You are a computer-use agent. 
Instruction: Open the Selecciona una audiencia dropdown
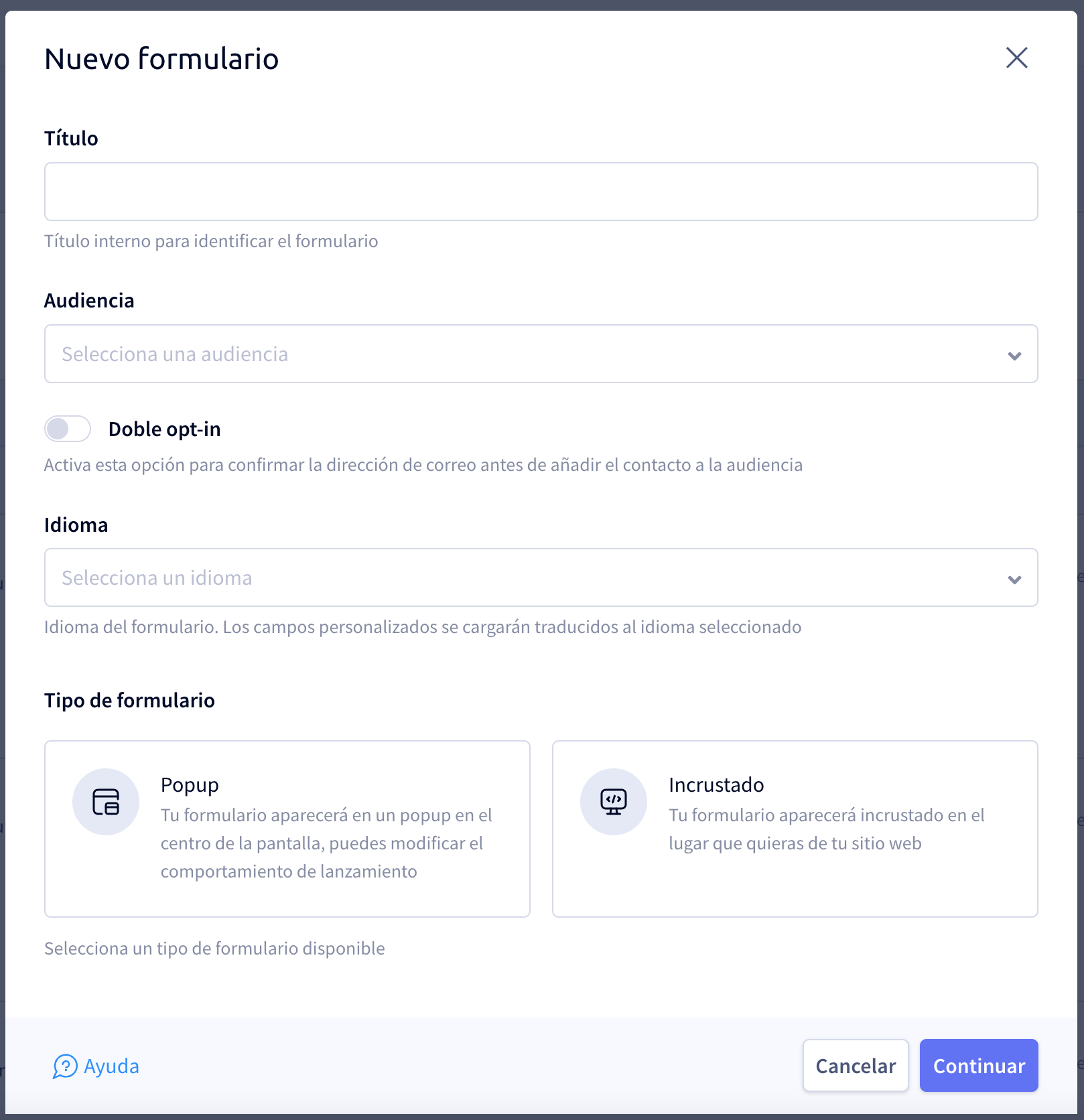click(x=523, y=354)
